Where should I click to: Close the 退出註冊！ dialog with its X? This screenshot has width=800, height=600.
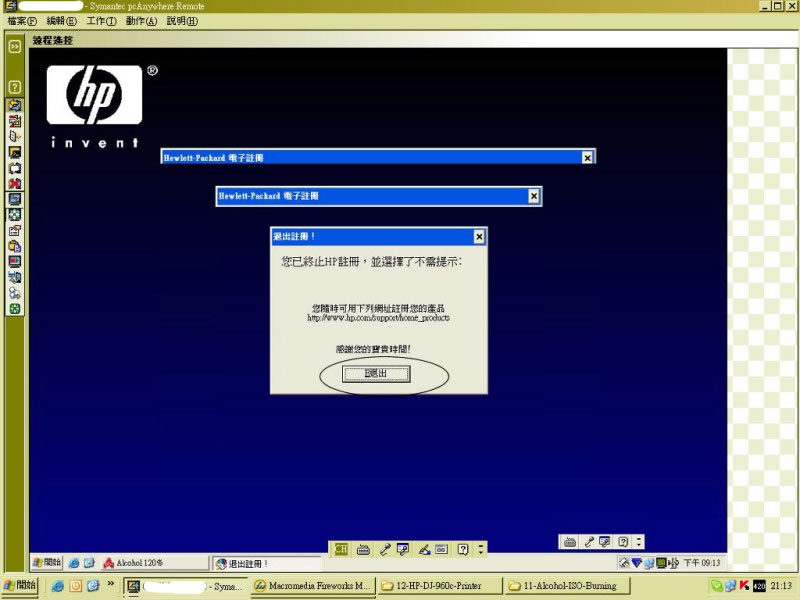(479, 237)
